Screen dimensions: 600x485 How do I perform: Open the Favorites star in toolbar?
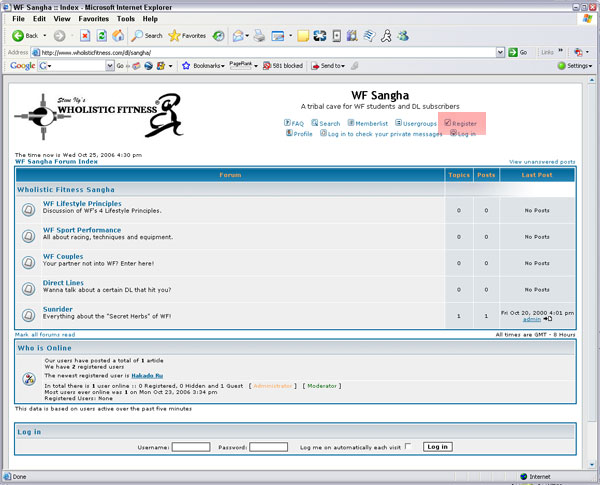(187, 35)
